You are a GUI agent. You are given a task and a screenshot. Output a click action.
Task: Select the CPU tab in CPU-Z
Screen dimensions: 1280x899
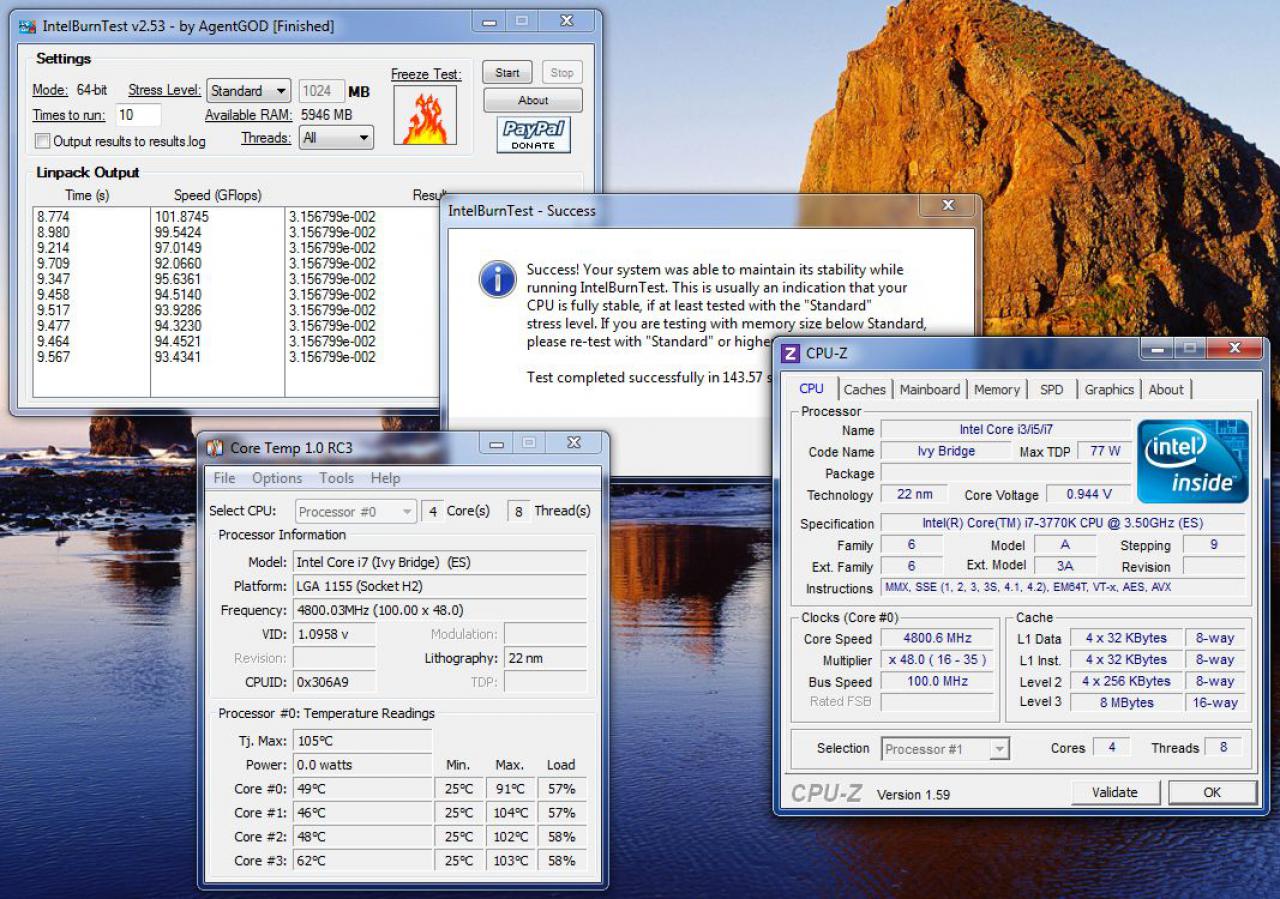tap(812, 389)
